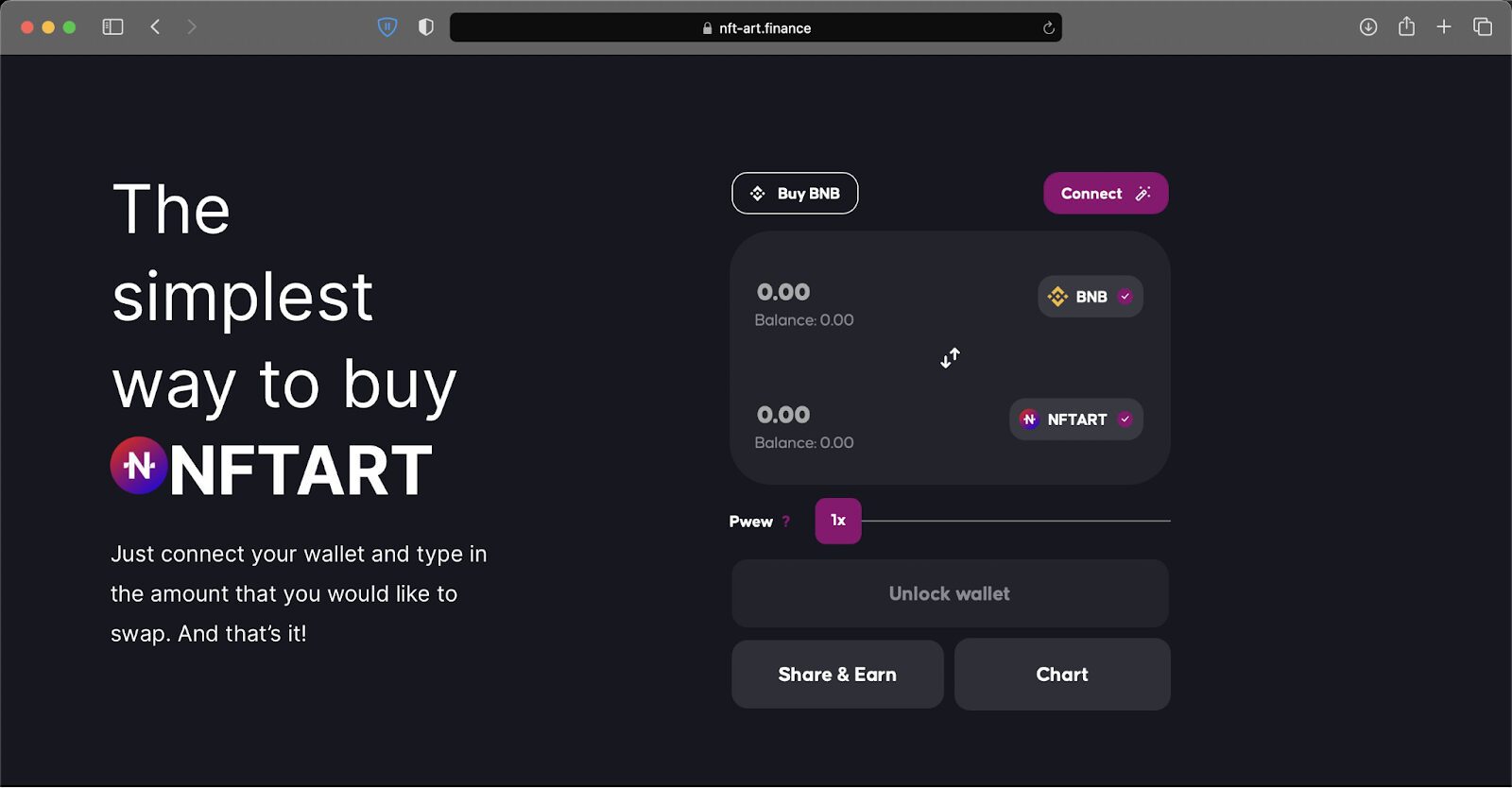Viewport: 1512px width, 788px height.
Task: Open the NFTART token selector
Action: pos(1076,420)
